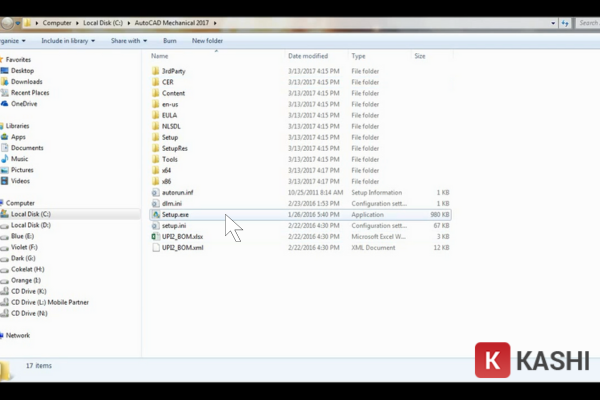Click the Setup.exe application icon

click(x=155, y=215)
